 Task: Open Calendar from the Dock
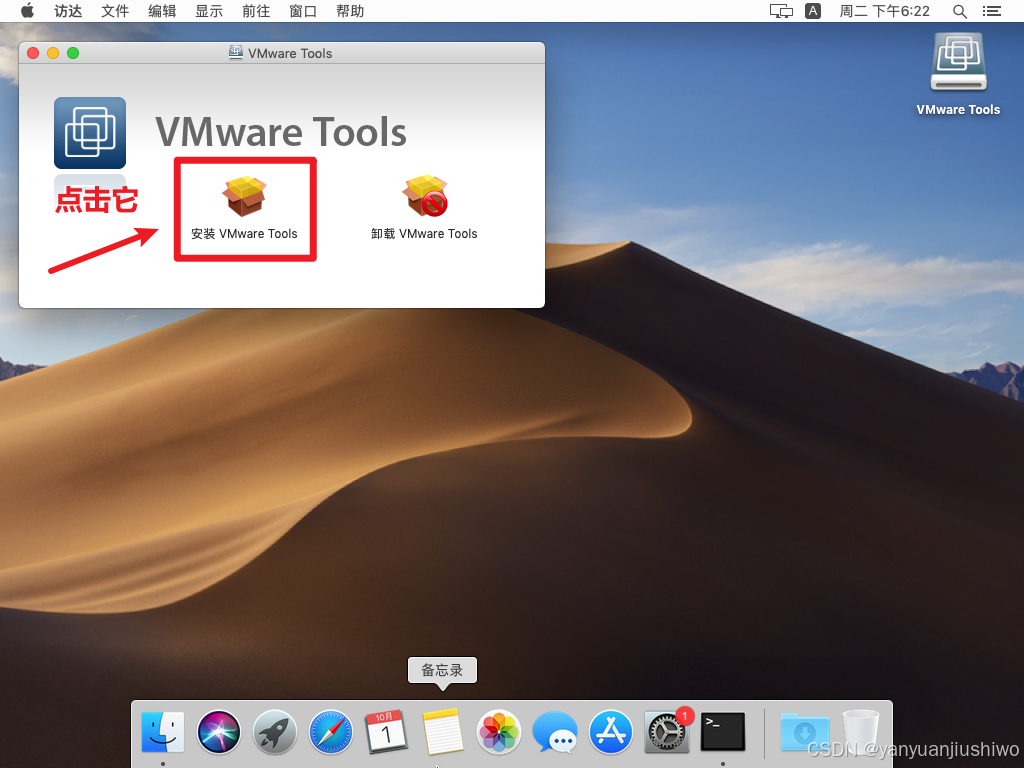point(387,732)
